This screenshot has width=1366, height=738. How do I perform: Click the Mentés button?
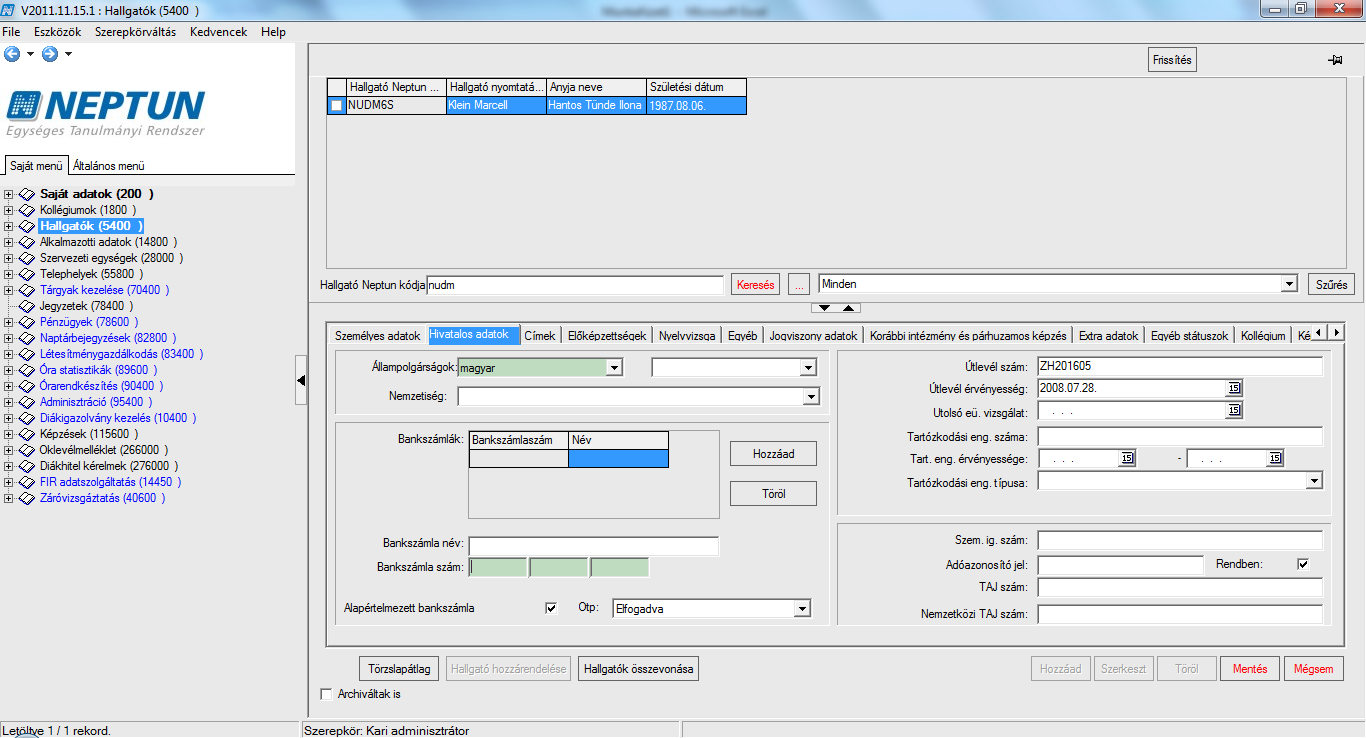1250,669
